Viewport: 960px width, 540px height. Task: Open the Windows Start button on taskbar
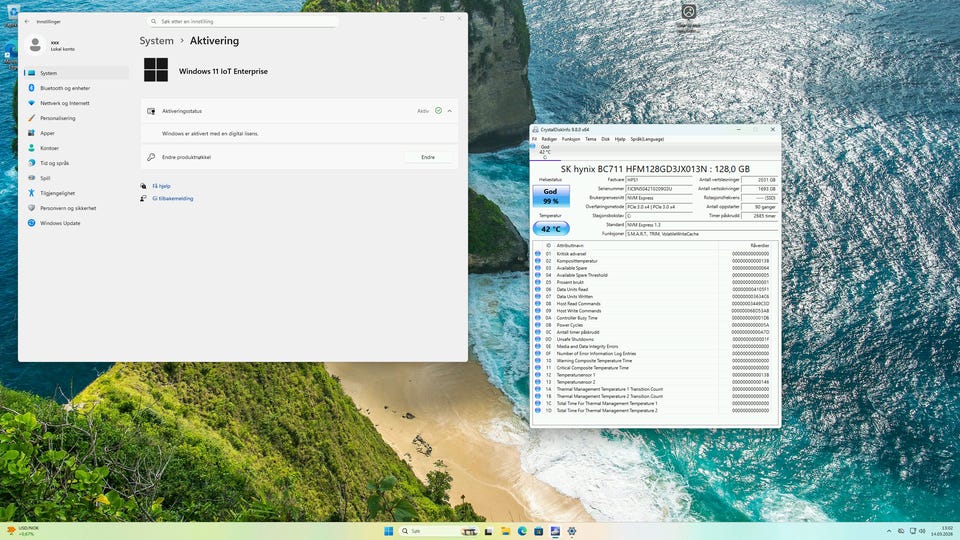(x=388, y=531)
